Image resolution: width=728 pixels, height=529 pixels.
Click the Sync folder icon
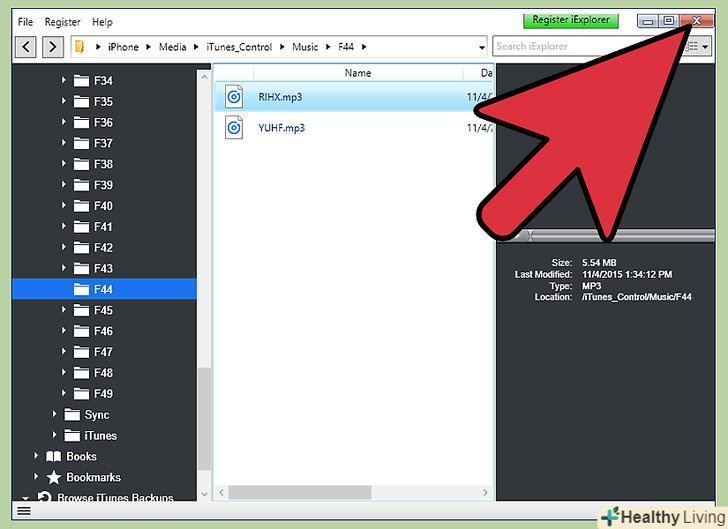click(72, 415)
